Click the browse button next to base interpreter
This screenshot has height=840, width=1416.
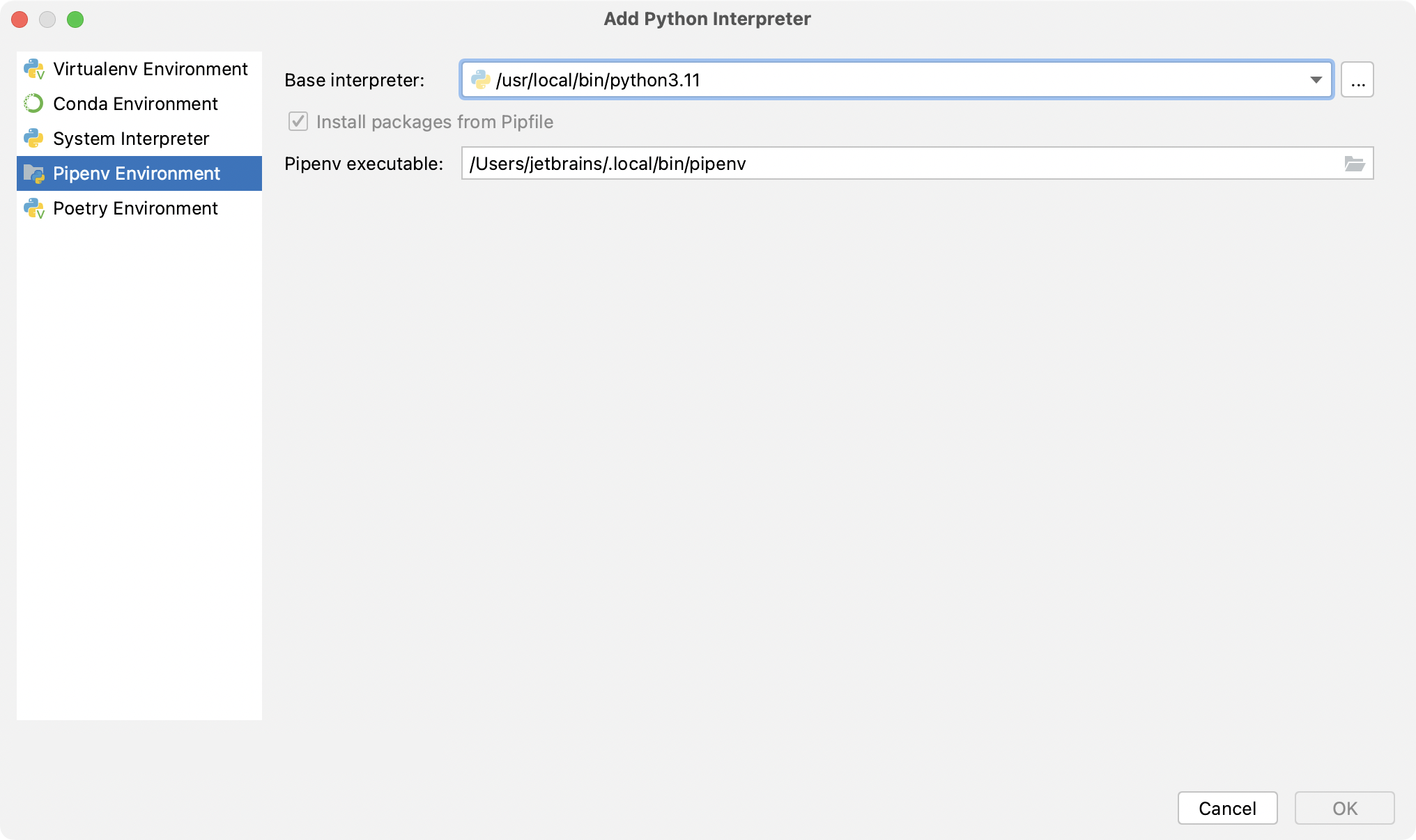(1357, 80)
